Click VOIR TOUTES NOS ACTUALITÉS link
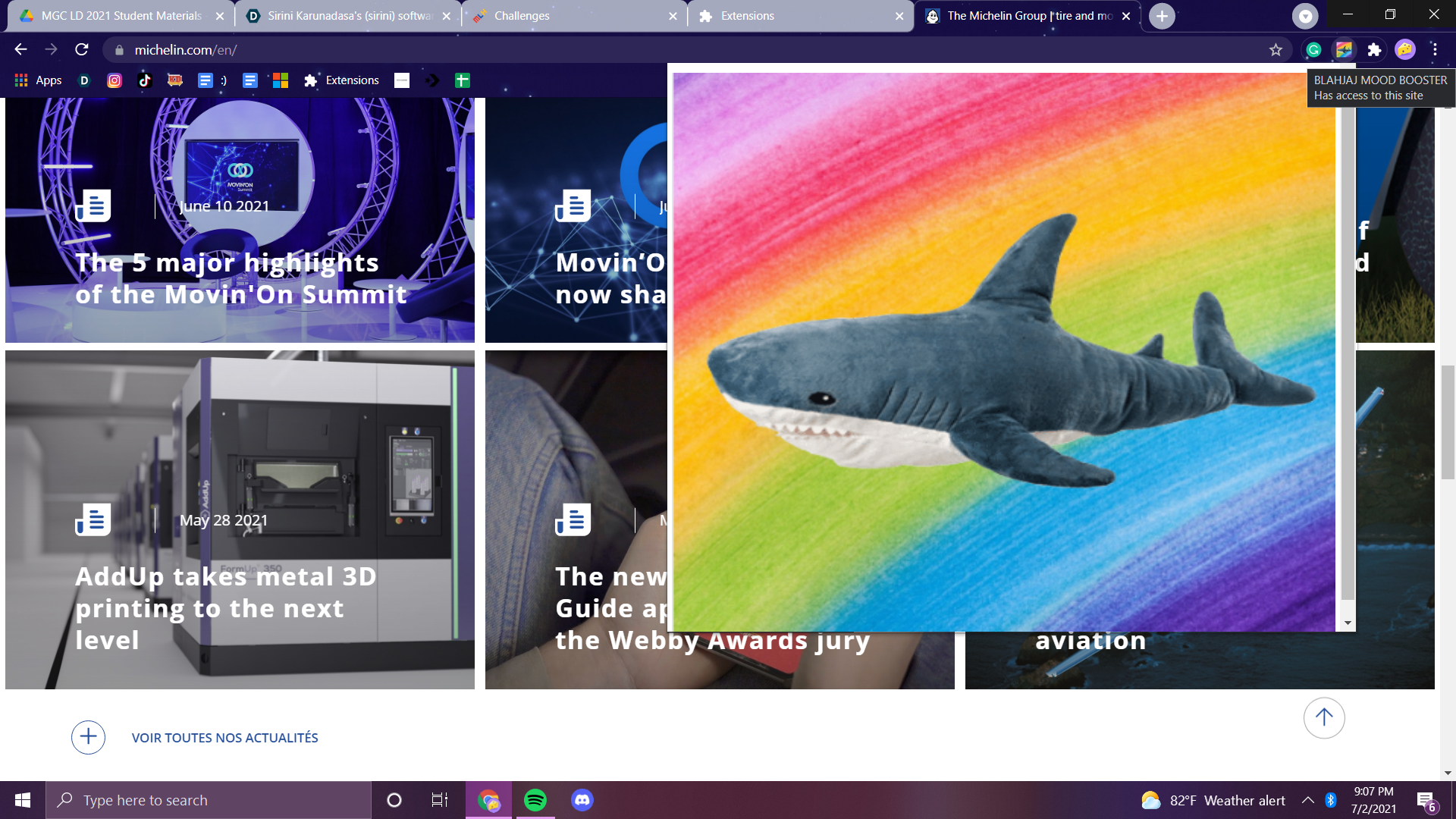 click(224, 738)
